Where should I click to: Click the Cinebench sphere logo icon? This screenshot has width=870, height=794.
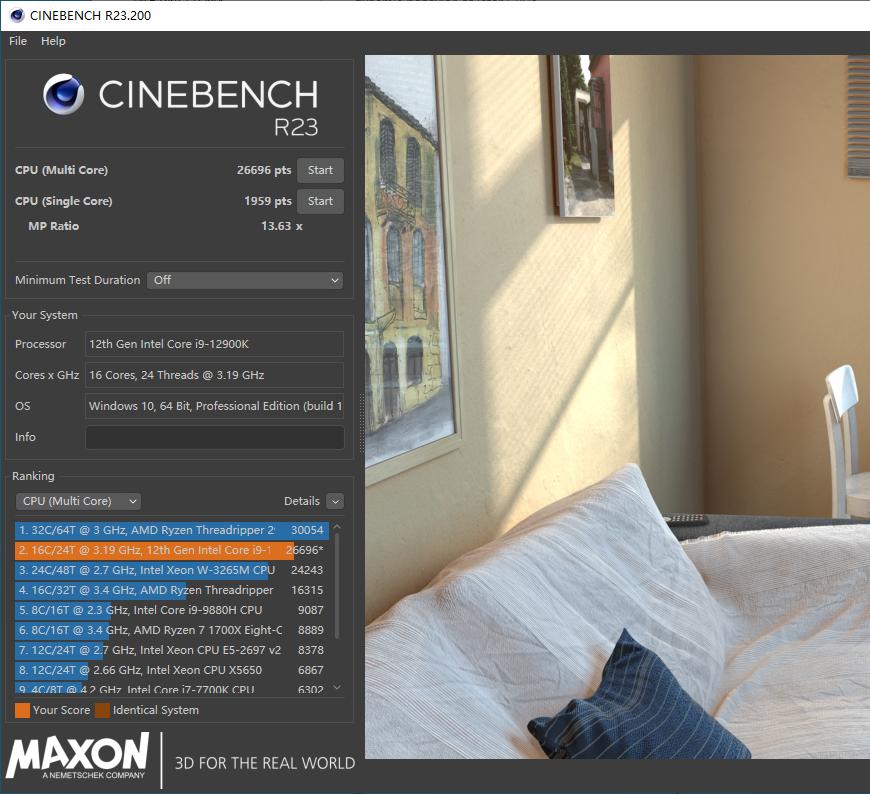(64, 94)
